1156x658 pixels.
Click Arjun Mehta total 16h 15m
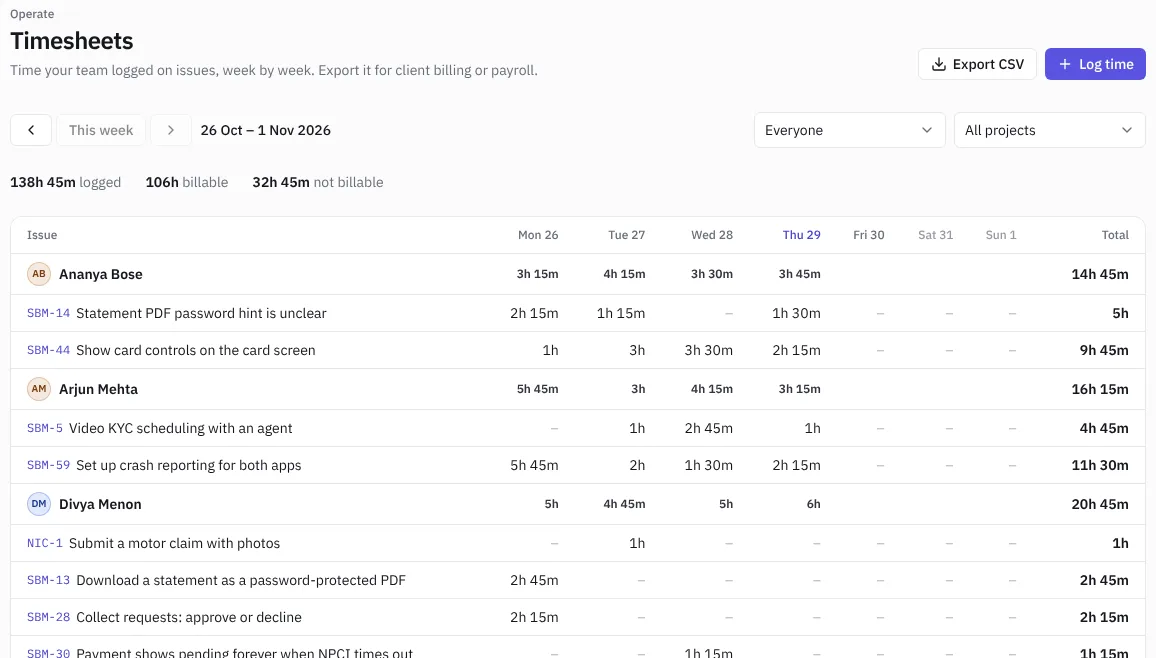[1100, 389]
